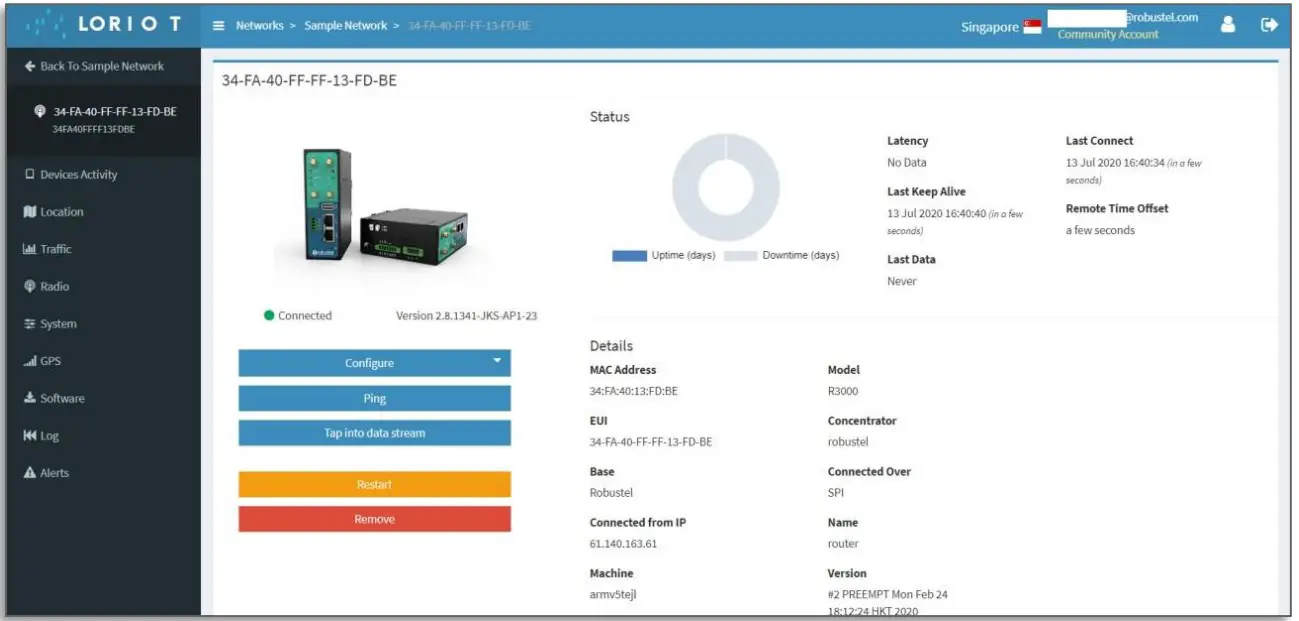This screenshot has width=1299, height=621.
Task: Click Tap into data stream button
Action: (374, 433)
